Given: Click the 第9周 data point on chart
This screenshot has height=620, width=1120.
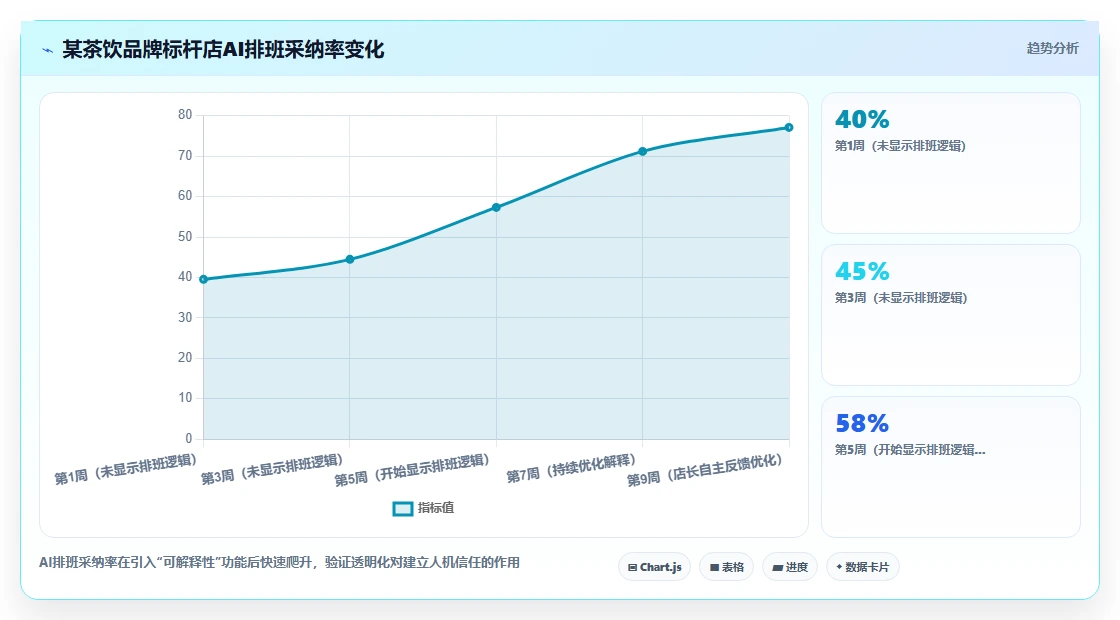Looking at the screenshot, I should [x=789, y=127].
